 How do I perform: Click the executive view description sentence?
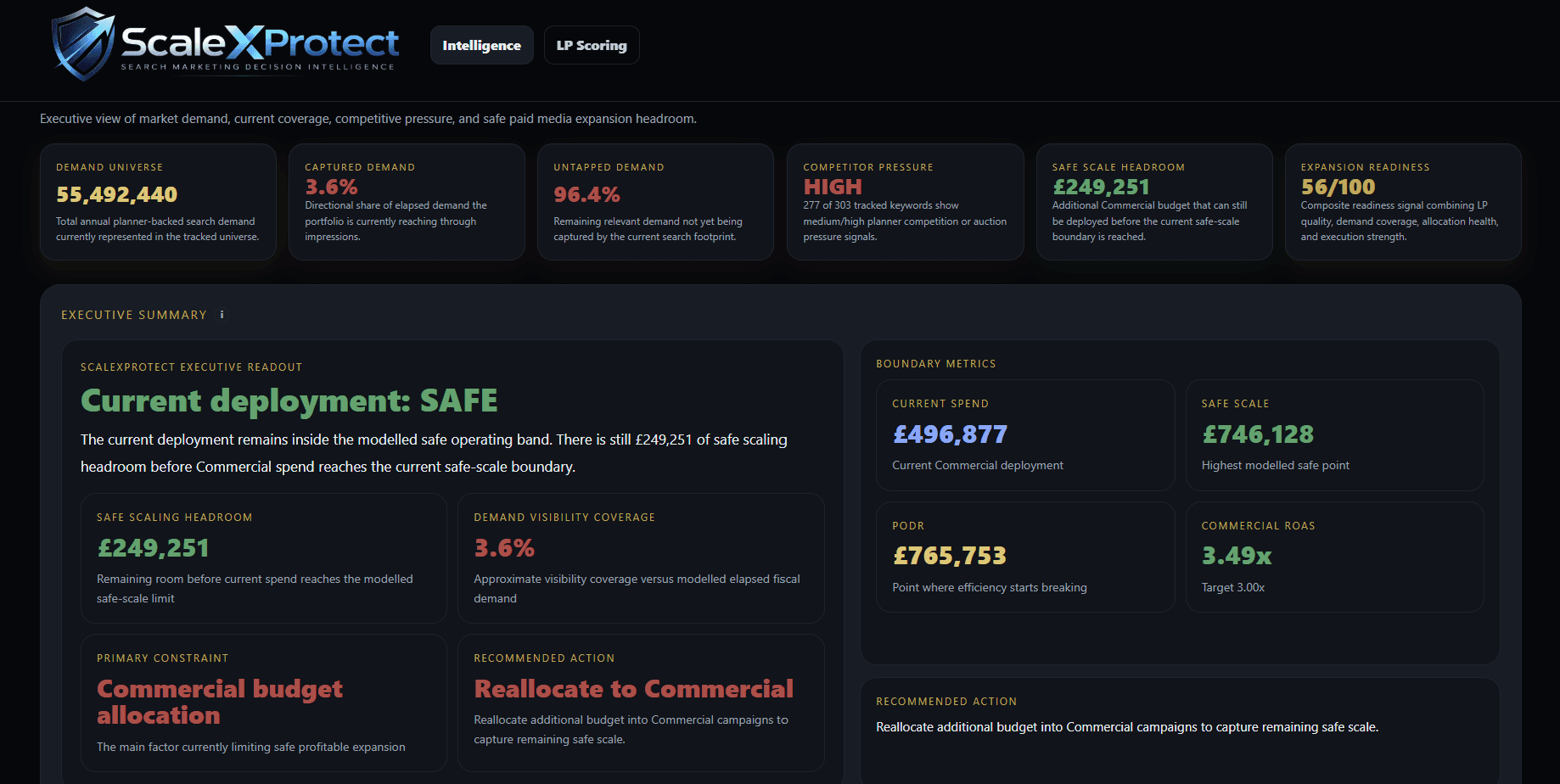pyautogui.click(x=368, y=119)
